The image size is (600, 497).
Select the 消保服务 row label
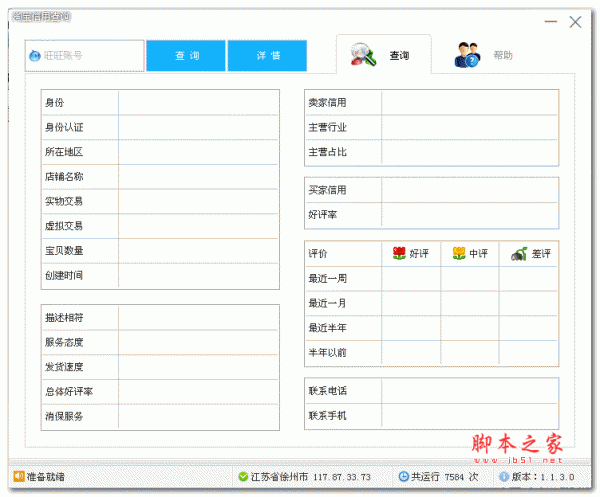[64, 416]
